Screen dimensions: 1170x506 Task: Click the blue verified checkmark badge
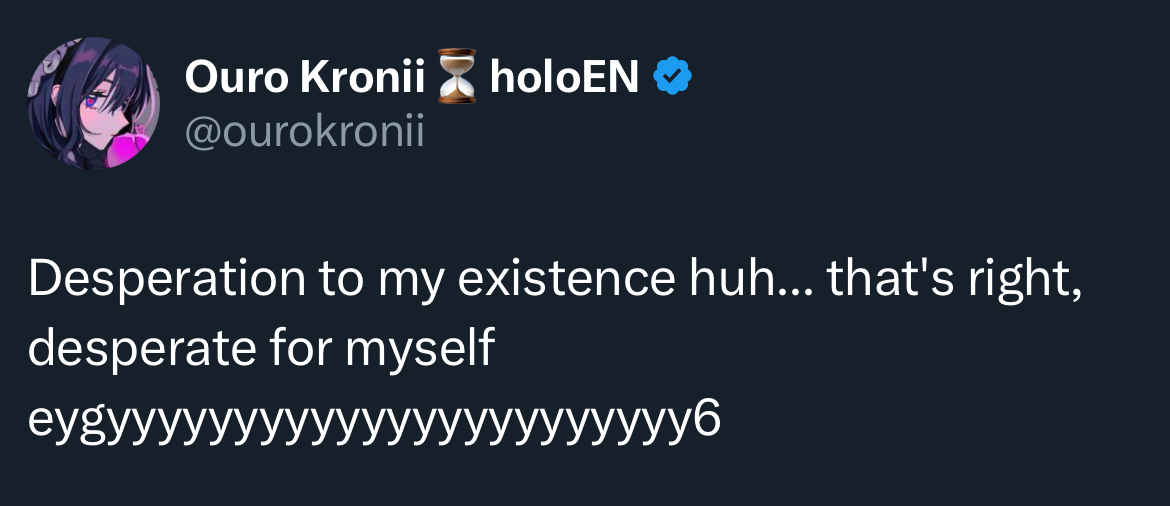point(673,78)
